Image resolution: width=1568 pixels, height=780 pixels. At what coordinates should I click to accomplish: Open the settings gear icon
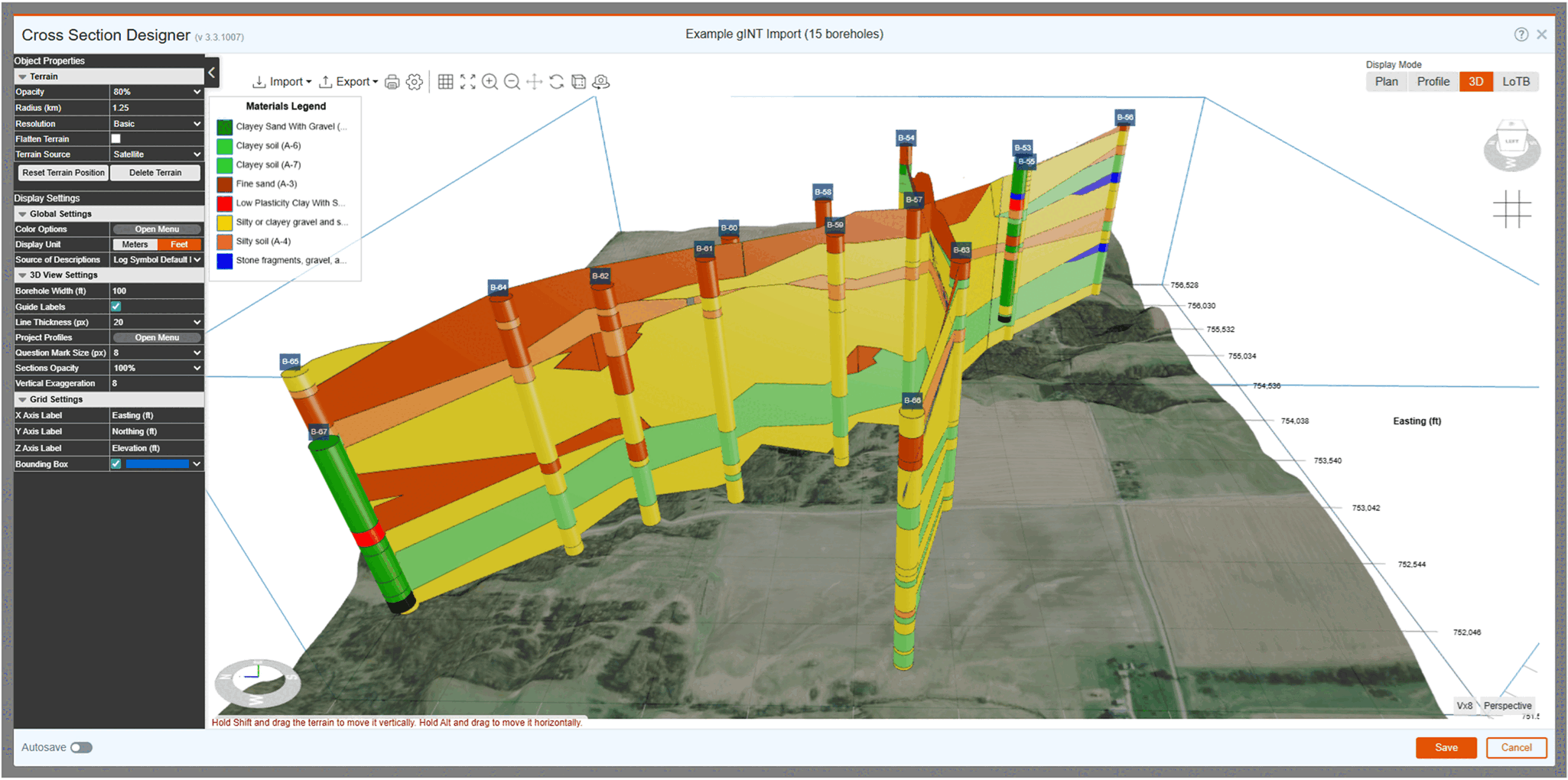point(414,82)
